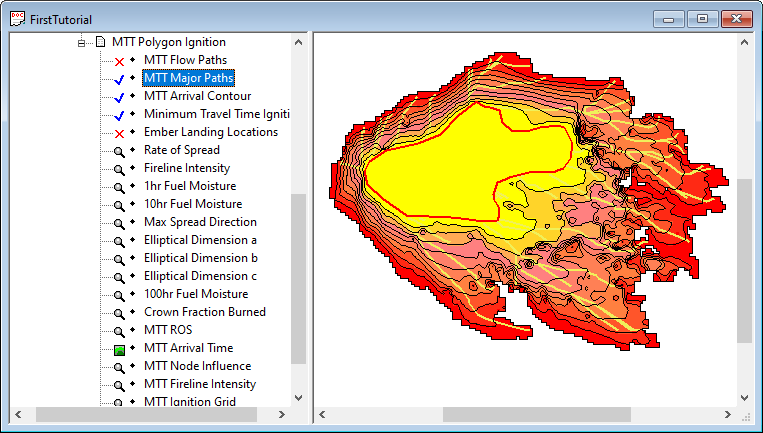Click magnifier icon beside 100hr Fuel Moisture
Image resolution: width=763 pixels, height=433 pixels.
pyautogui.click(x=119, y=295)
